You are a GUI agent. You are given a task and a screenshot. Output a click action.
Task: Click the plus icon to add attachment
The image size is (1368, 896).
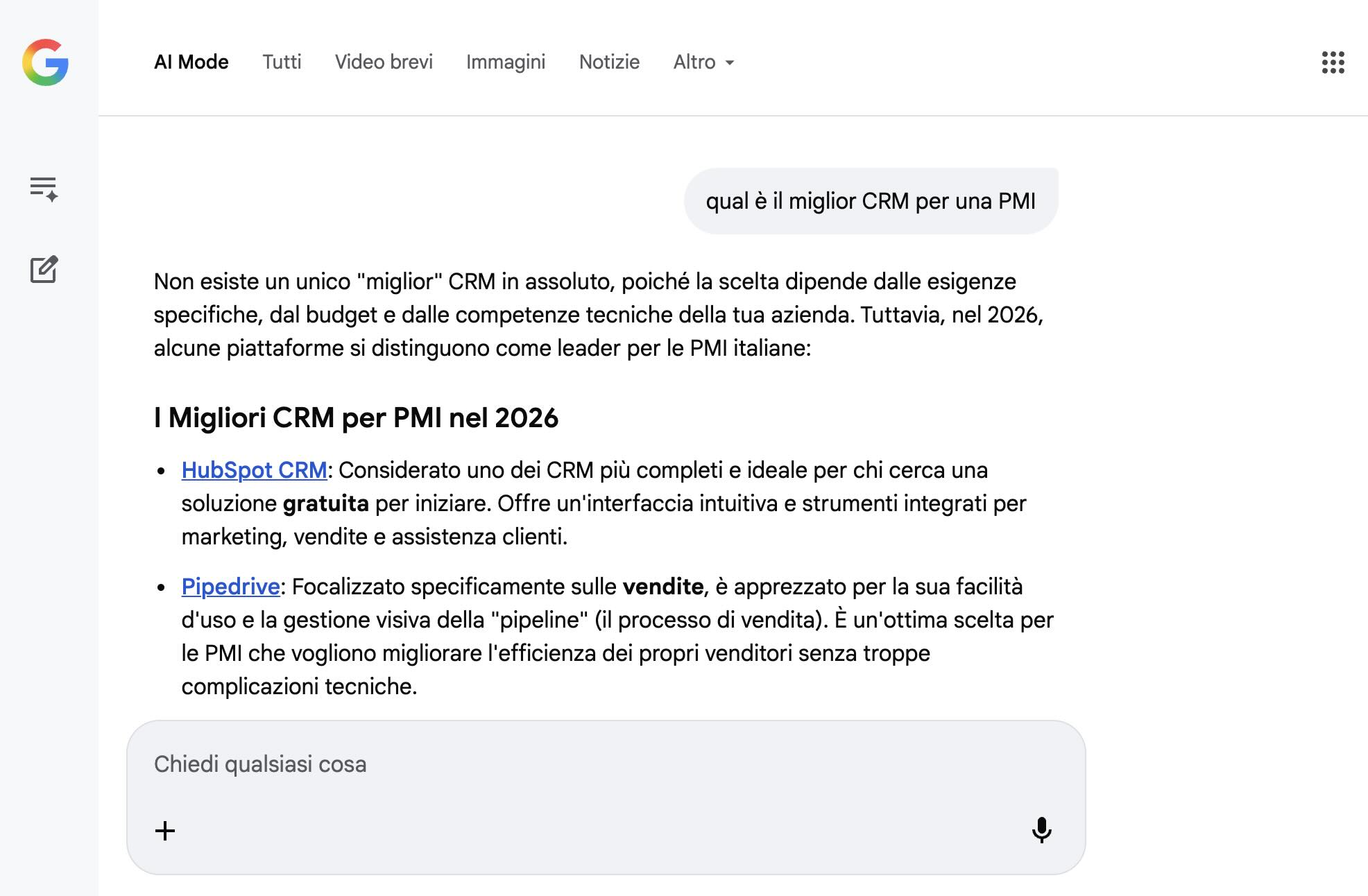(x=165, y=830)
